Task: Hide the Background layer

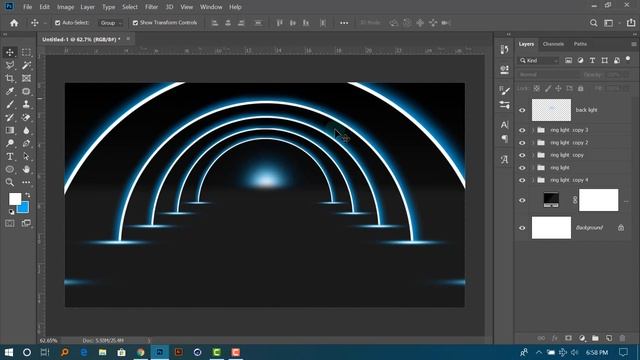Action: click(x=522, y=228)
